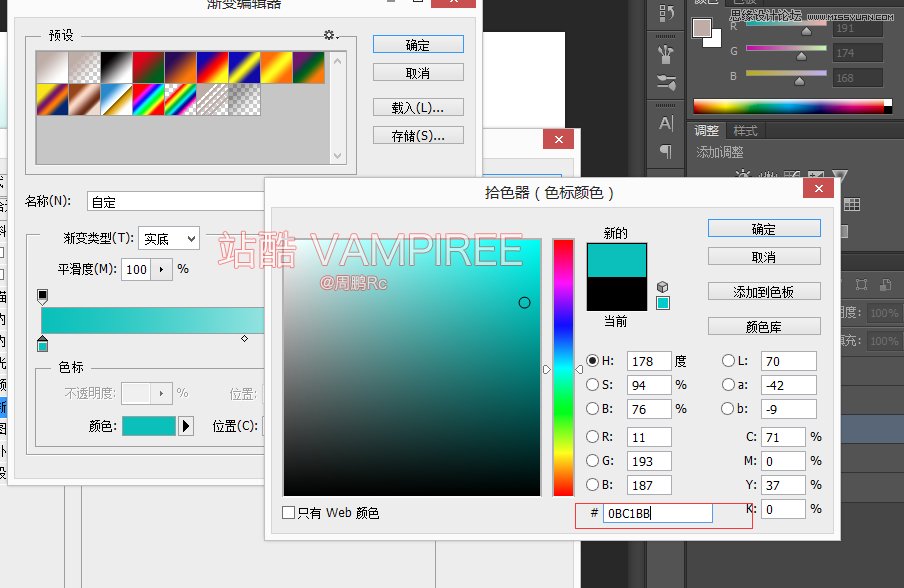The width and height of the screenshot is (904, 588).
Task: Open the color stop 颜色 flyout arrow
Action: pyautogui.click(x=186, y=426)
